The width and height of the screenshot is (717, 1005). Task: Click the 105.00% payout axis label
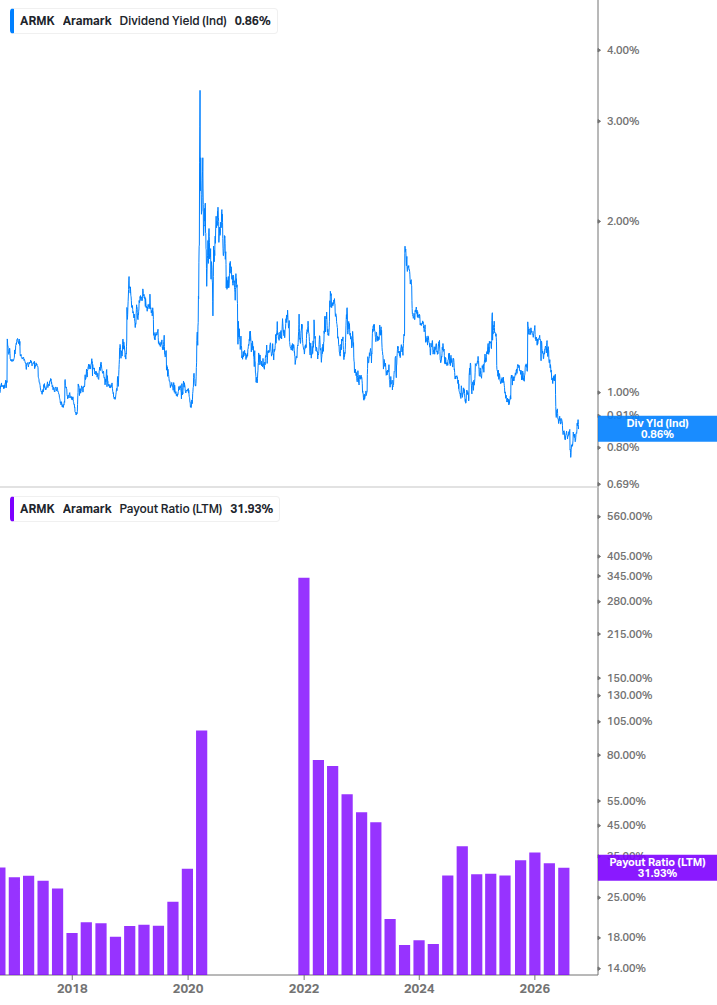point(629,721)
